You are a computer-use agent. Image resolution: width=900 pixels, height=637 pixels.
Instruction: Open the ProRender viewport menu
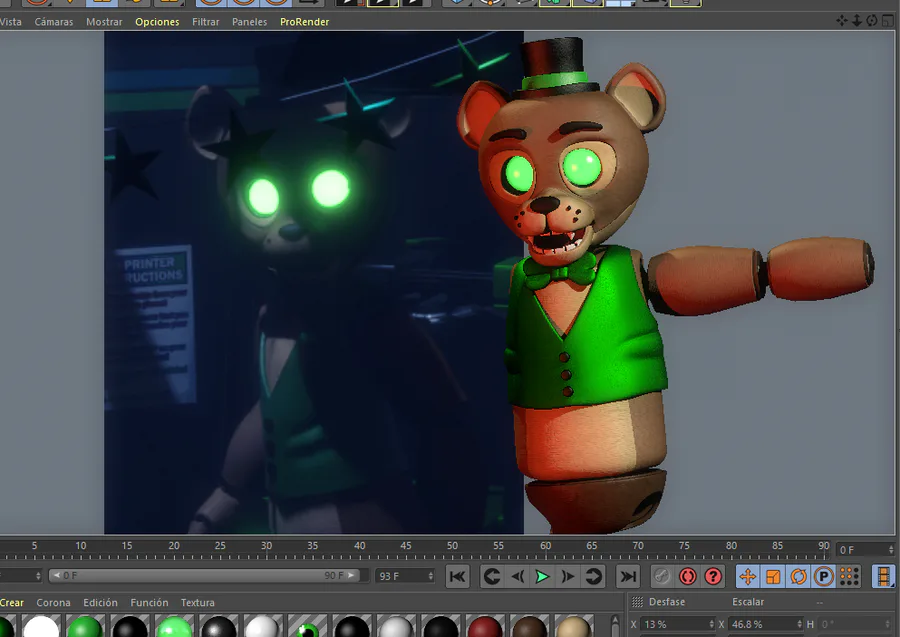point(304,22)
